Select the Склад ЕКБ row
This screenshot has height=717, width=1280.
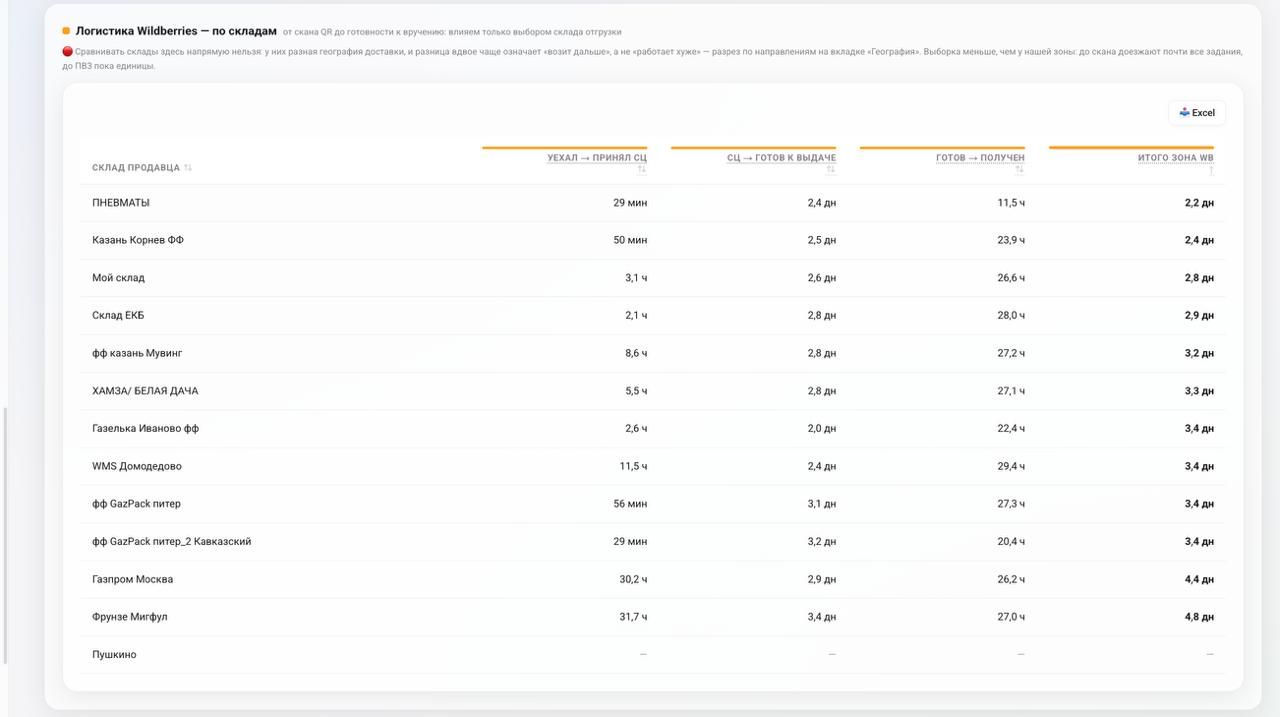coord(653,316)
